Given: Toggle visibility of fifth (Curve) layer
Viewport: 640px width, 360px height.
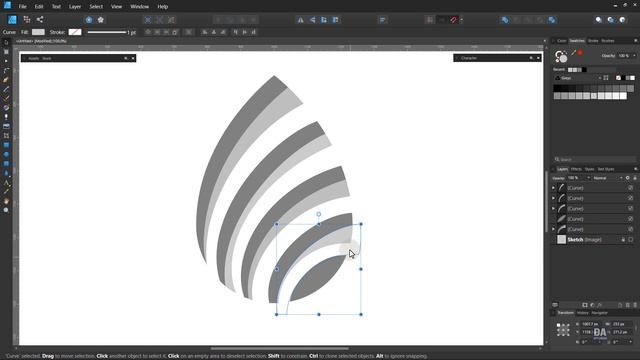Looking at the screenshot, I should tap(631, 229).
